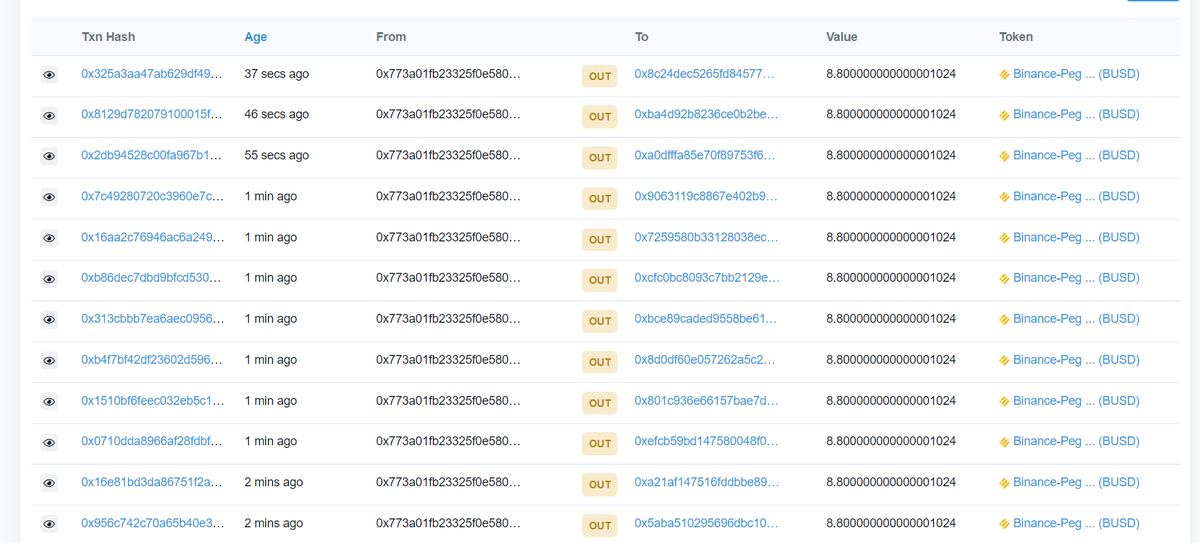The width and height of the screenshot is (1200, 543).
Task: Open transaction hash 0x0710dda8966af28fdbf
Action: pos(152,441)
